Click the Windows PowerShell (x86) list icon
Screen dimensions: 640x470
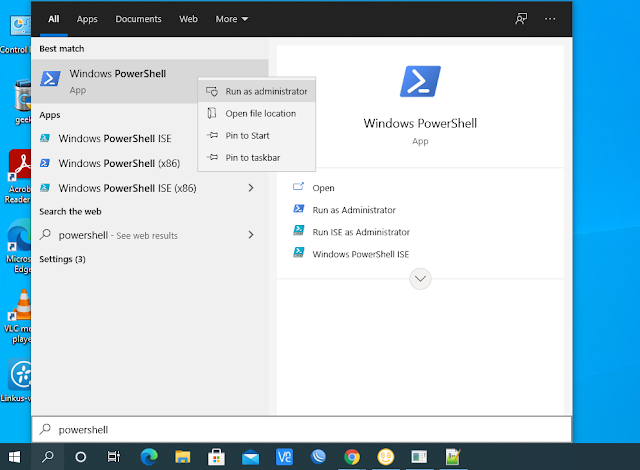pos(45,163)
